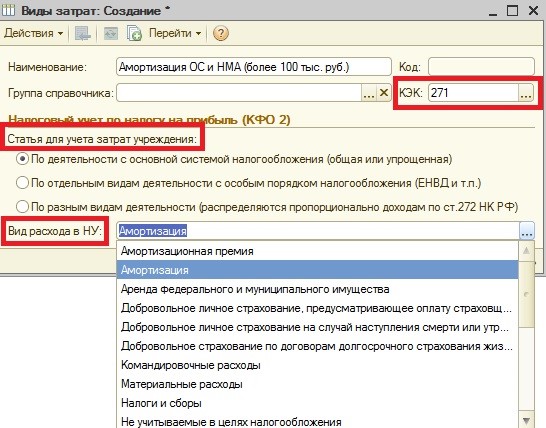Click the Группа справочника input field

click(239, 93)
